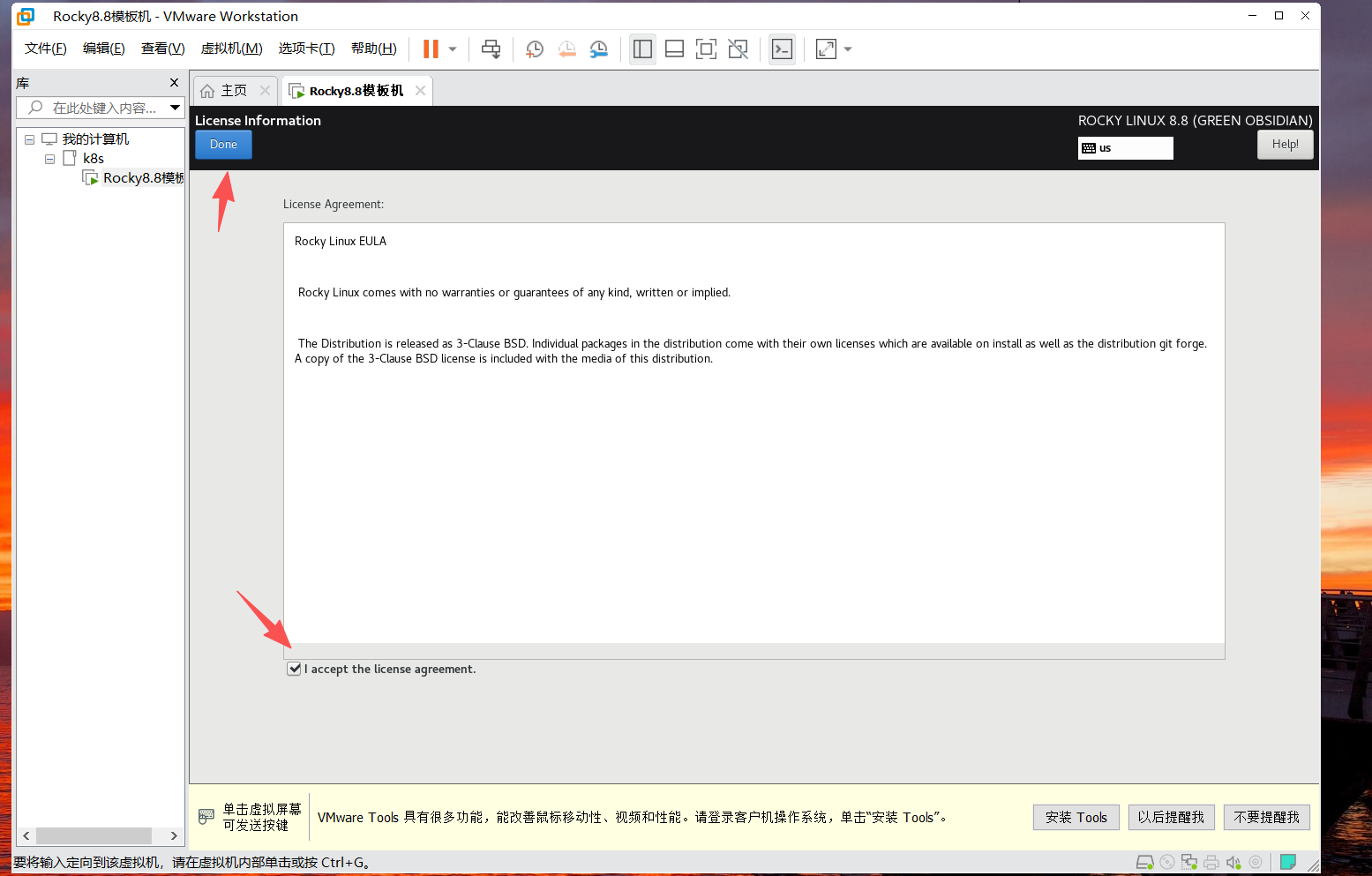Open the us keyboard layout selector
This screenshot has width=1372, height=876.
coord(1126,148)
